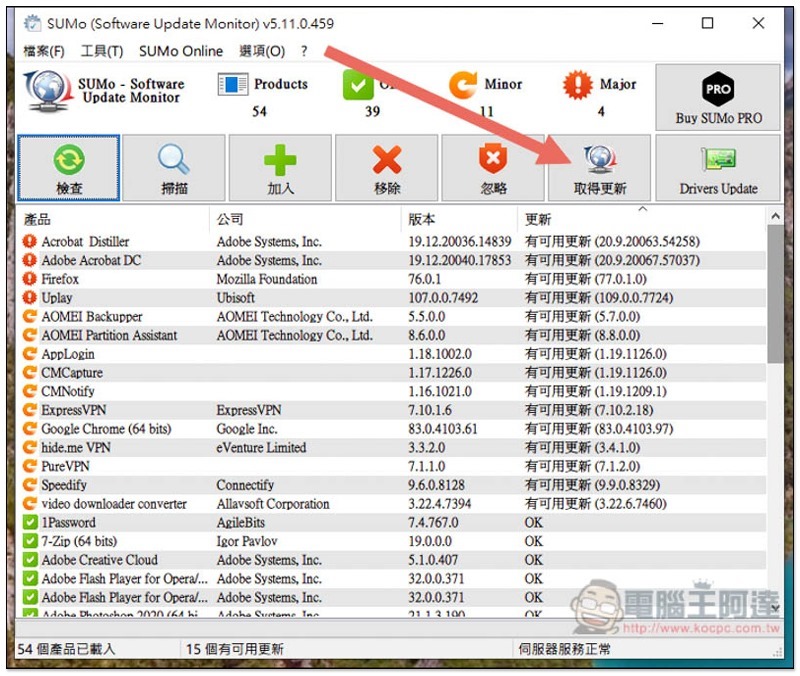Click the 移除 (Remove) red X button
Viewport: 800px width, 676px height.
[386, 168]
